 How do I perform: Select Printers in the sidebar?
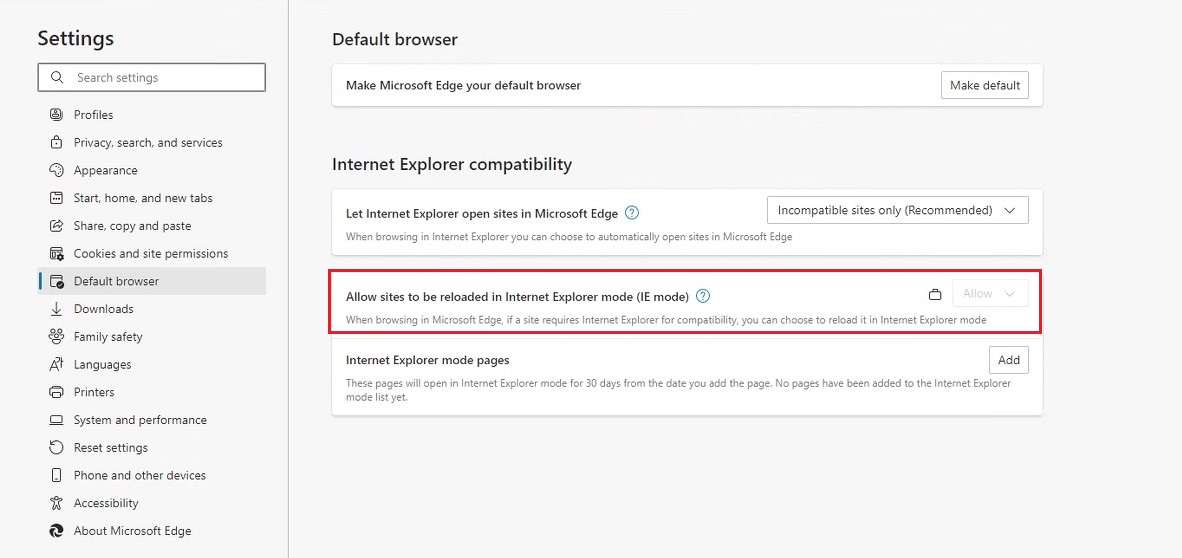(152, 392)
